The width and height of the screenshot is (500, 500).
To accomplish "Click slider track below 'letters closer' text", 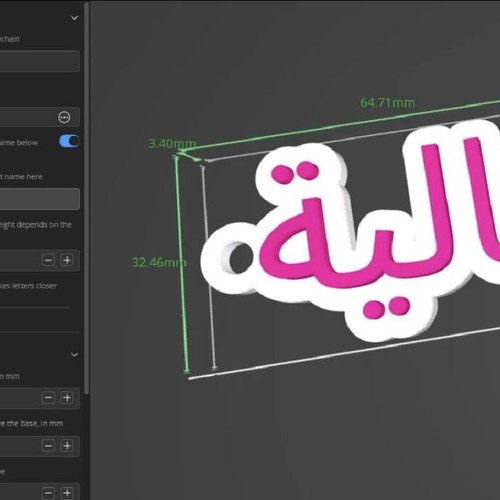I will pos(35,308).
